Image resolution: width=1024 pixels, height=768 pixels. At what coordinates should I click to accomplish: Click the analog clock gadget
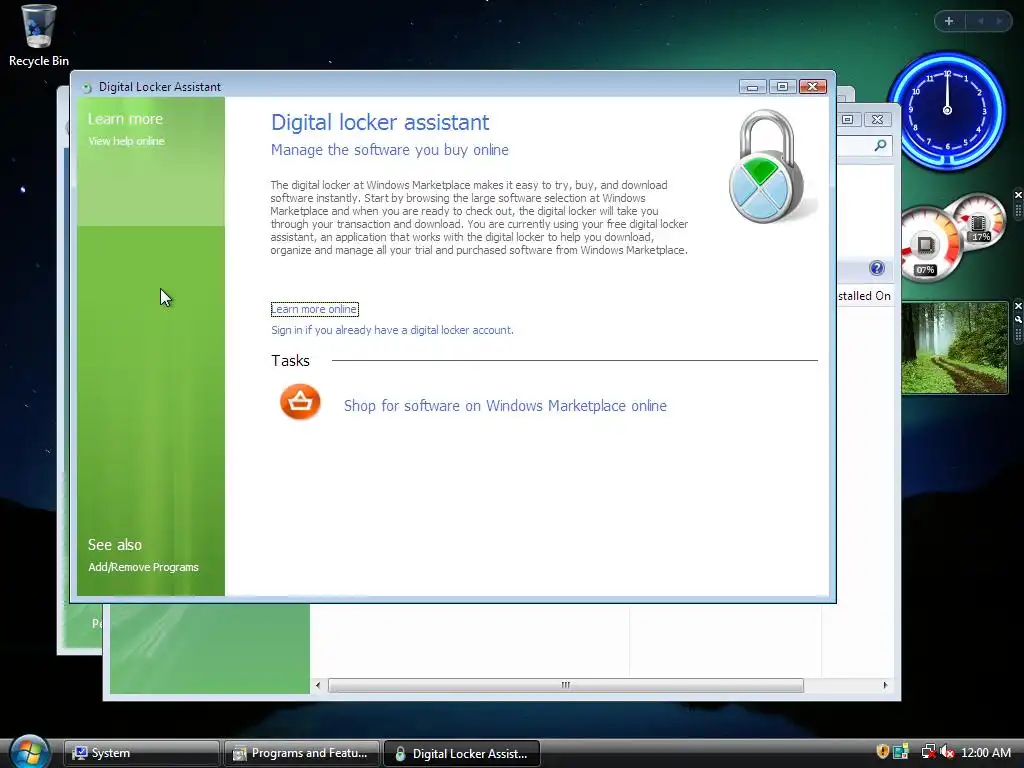(x=947, y=110)
